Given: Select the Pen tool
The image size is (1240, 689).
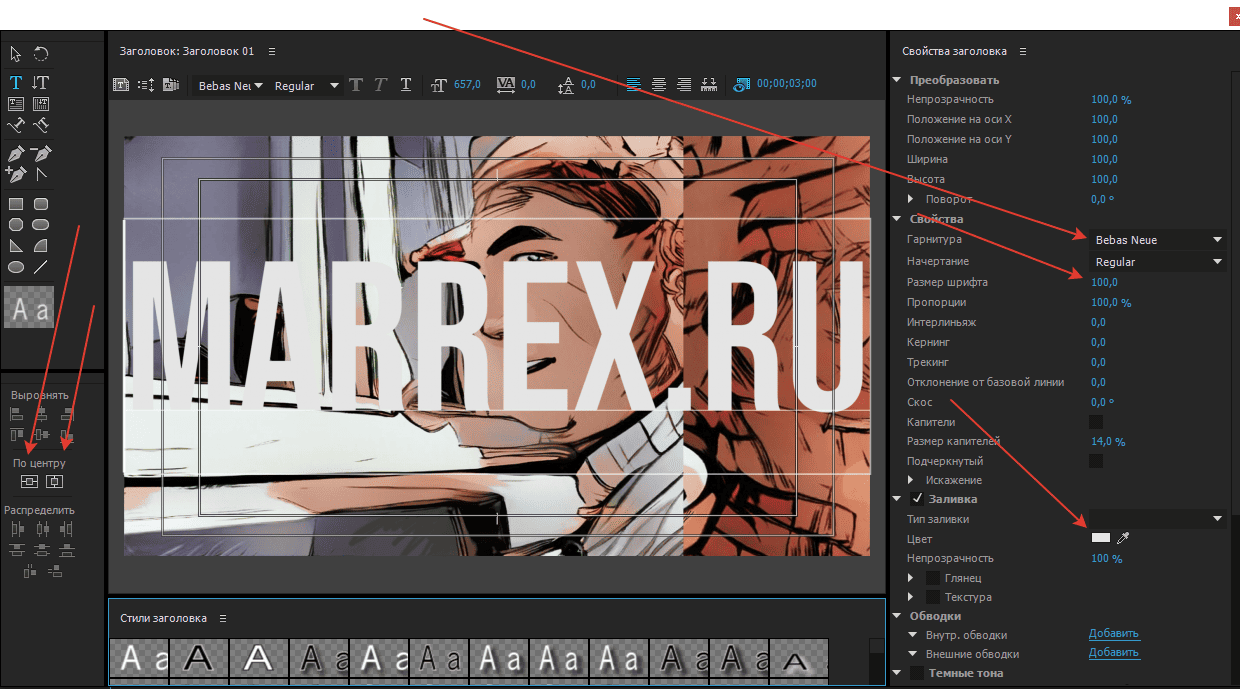Looking at the screenshot, I should click(x=16, y=154).
